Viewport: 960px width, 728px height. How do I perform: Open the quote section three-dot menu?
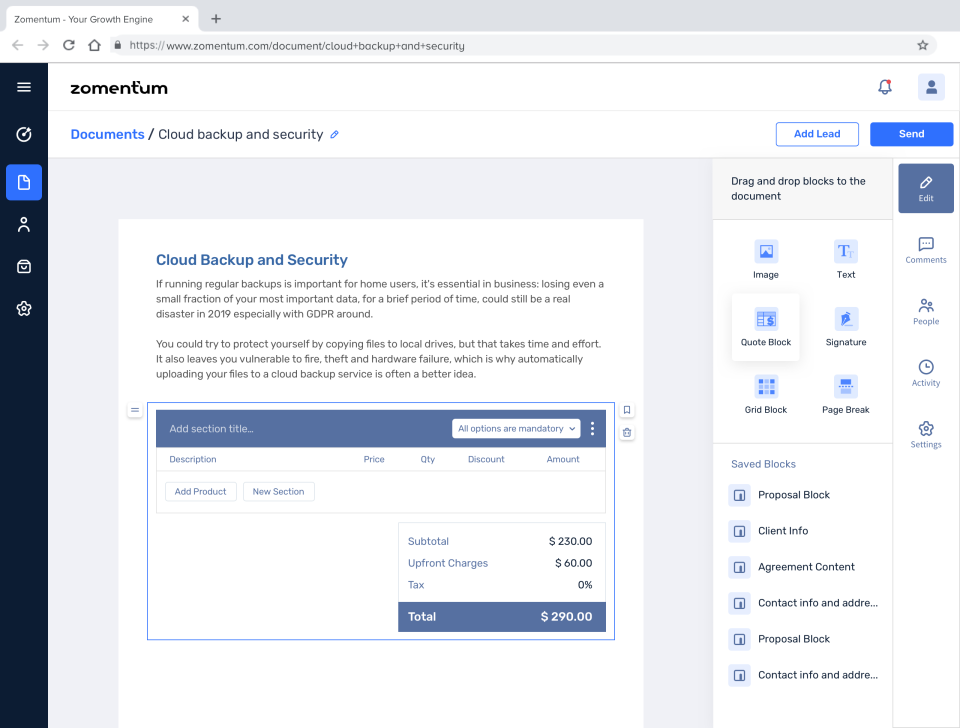[593, 429]
